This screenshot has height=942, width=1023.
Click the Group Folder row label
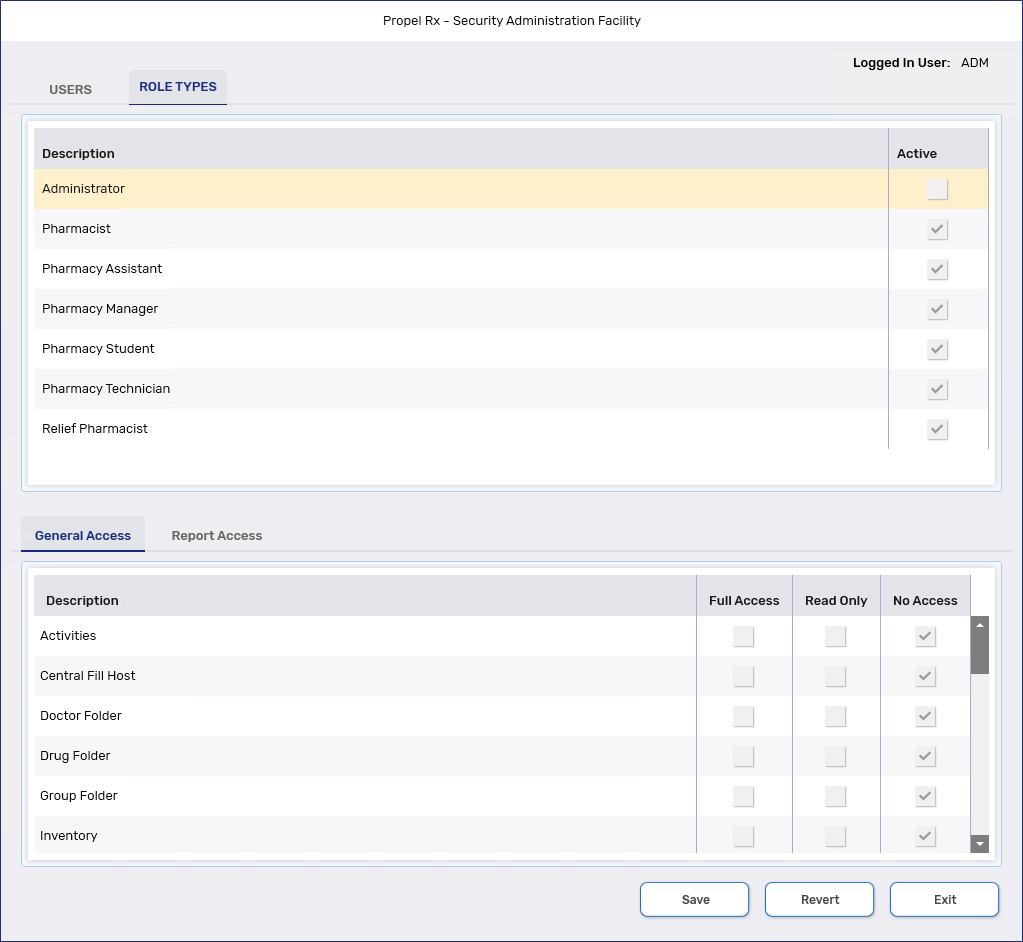pos(78,795)
